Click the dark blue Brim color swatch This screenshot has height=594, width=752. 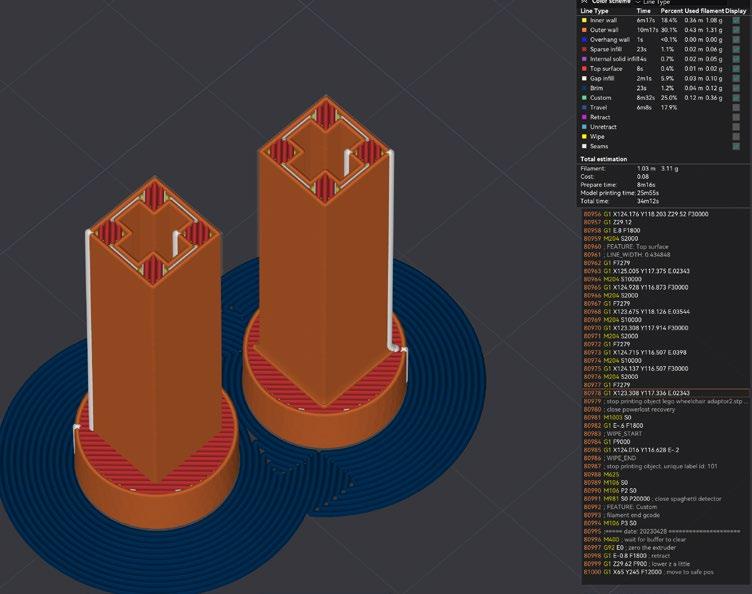click(584, 88)
